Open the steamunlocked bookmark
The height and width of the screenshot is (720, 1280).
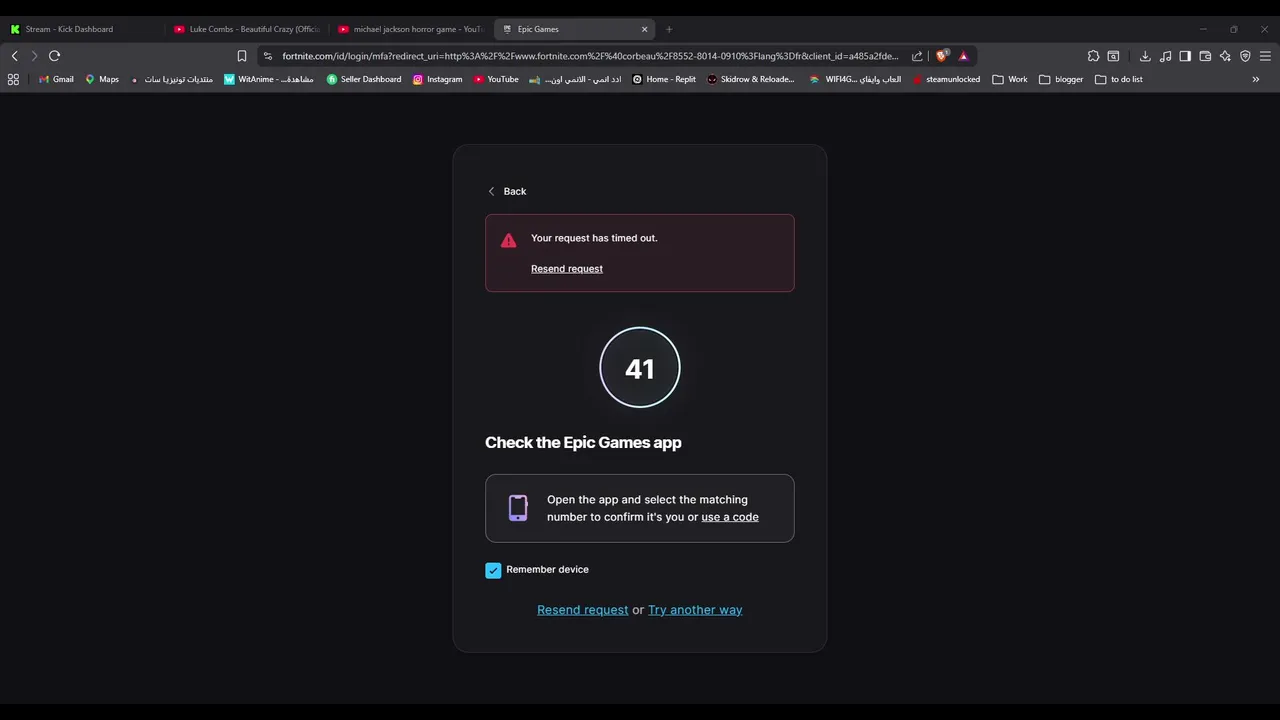(946, 79)
